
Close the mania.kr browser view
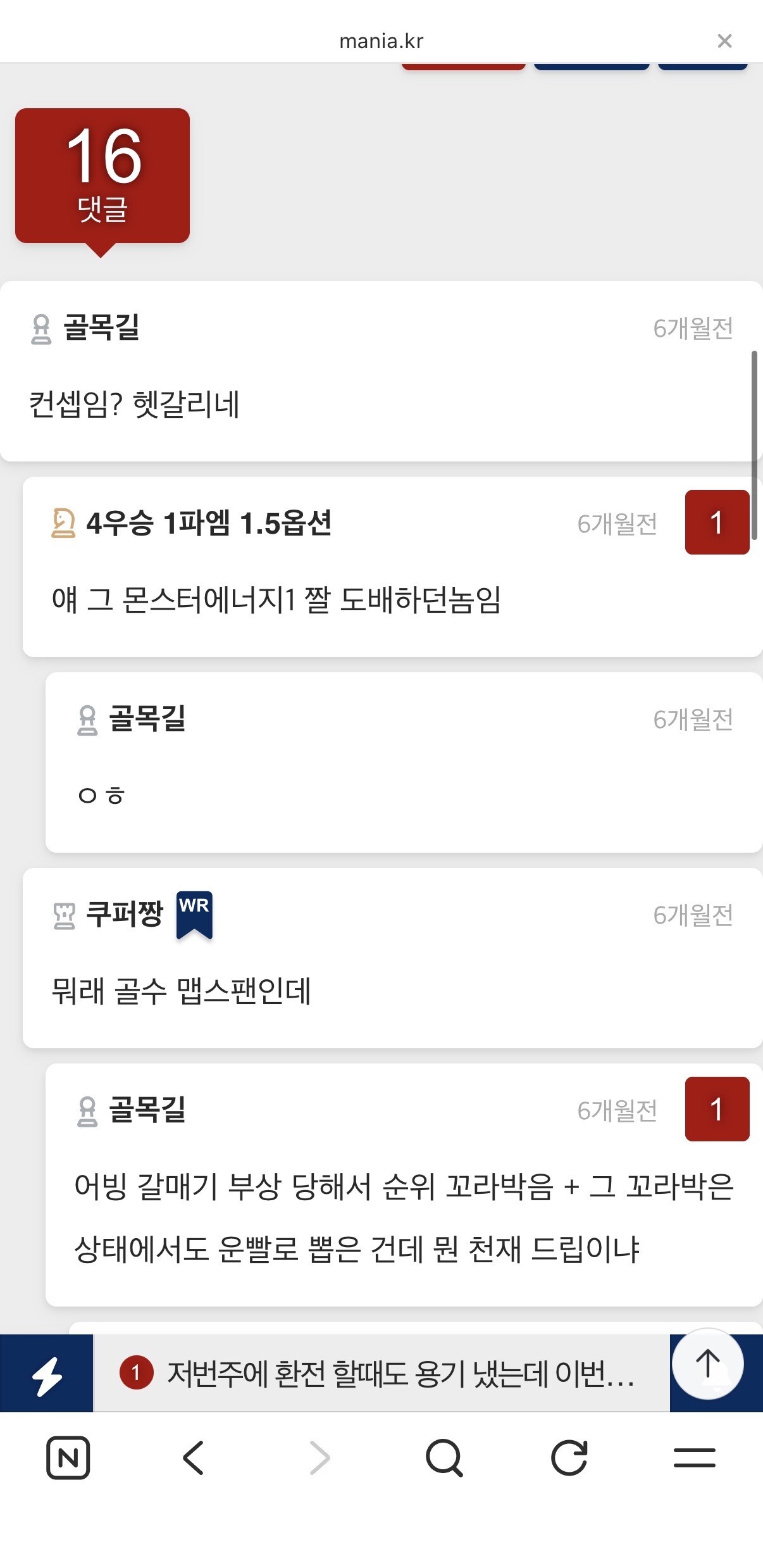click(x=724, y=41)
